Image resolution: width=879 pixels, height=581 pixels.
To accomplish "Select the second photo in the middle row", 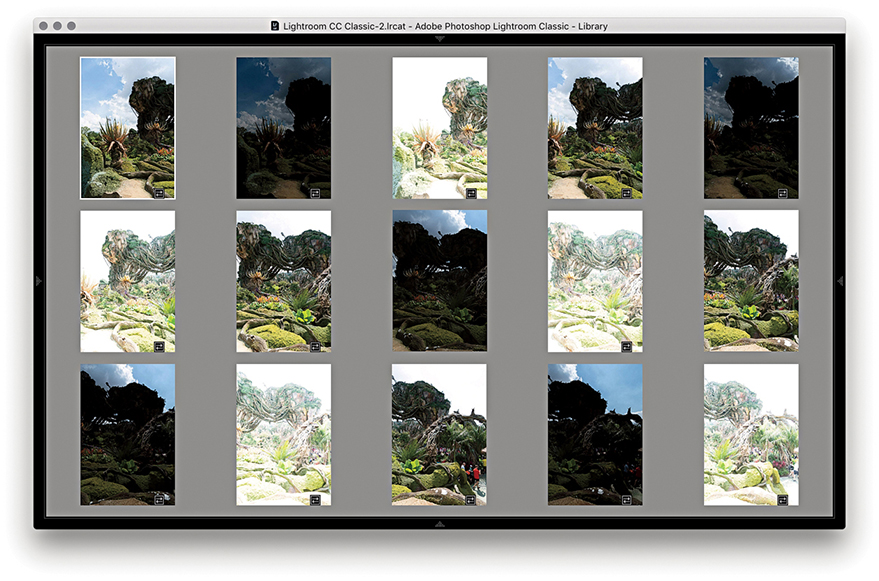I will [283, 281].
